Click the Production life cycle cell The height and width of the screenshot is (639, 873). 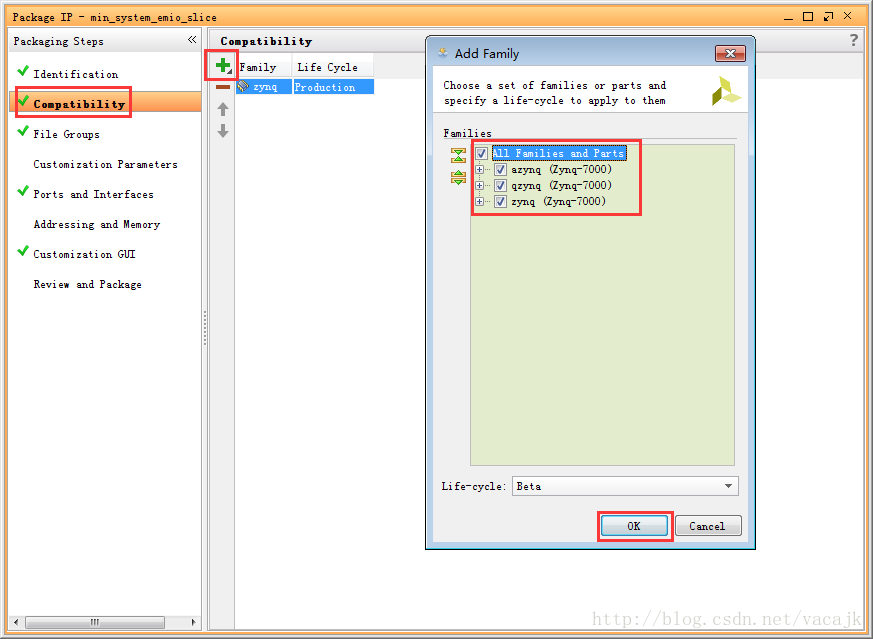pos(333,87)
